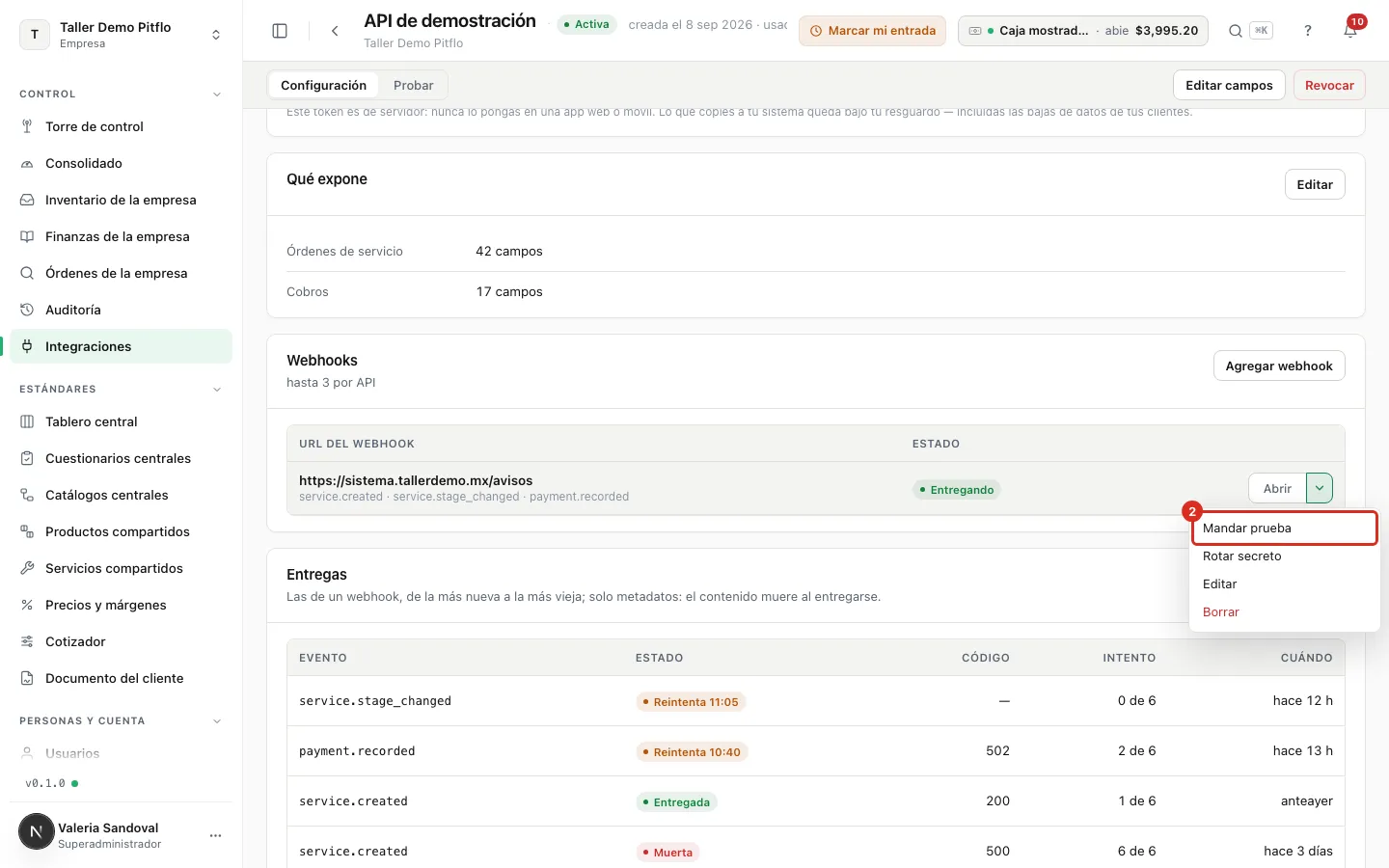This screenshot has height=868, width=1389.
Task: Click Editar in Qué expone section
Action: (1315, 184)
